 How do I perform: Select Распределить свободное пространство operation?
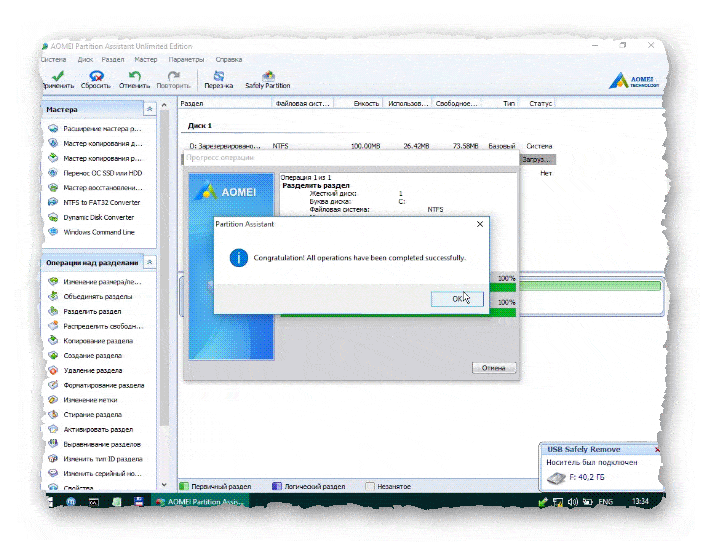click(x=96, y=326)
